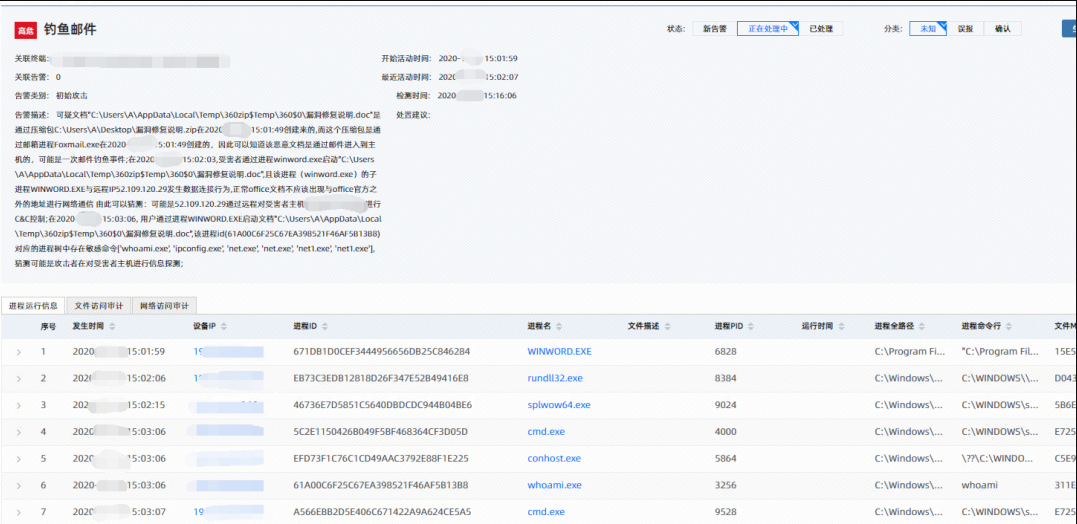Click the 高危 severity badge
The height and width of the screenshot is (524, 1077).
point(26,31)
